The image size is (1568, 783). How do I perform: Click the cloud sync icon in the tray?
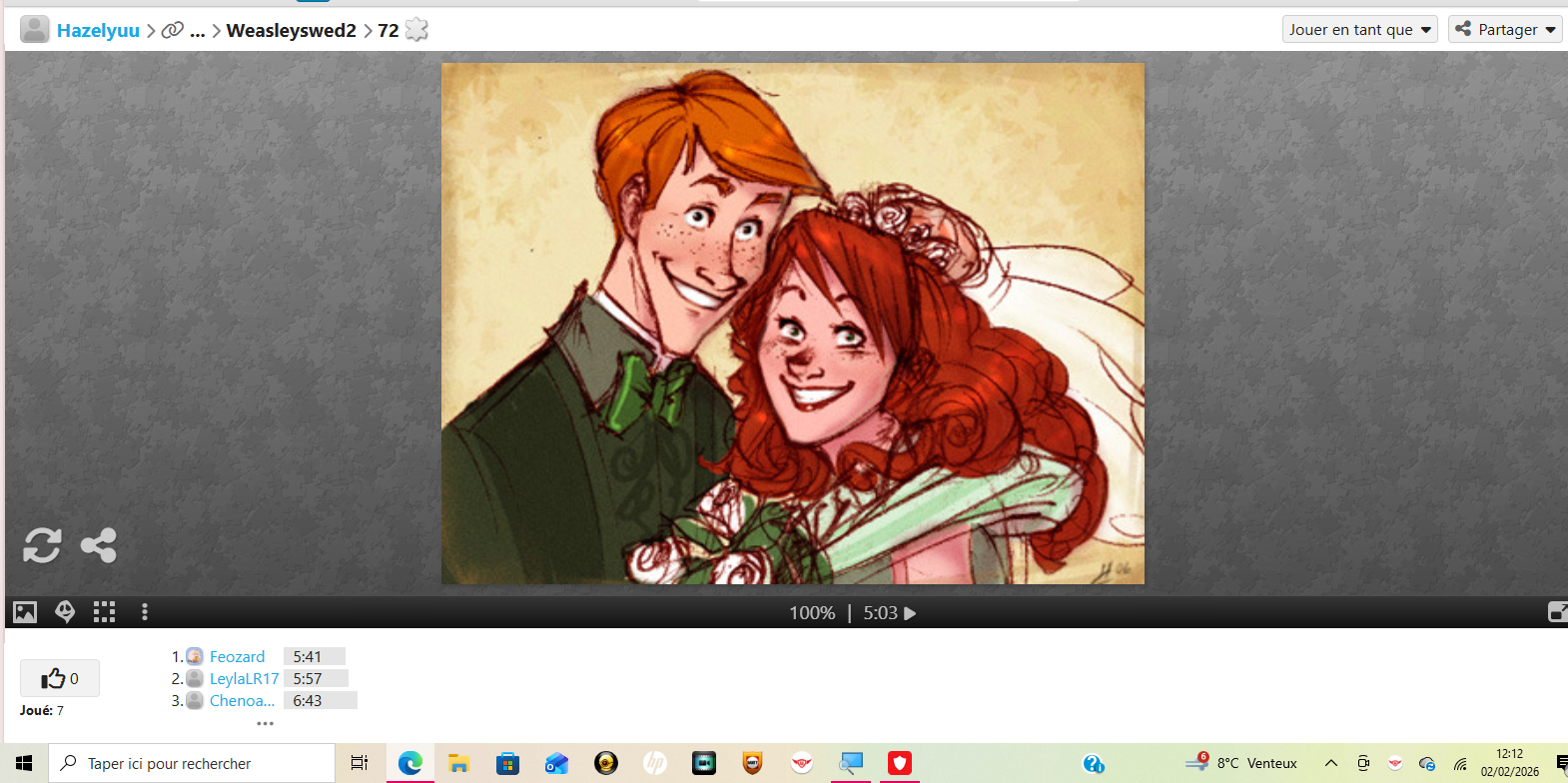1426,764
